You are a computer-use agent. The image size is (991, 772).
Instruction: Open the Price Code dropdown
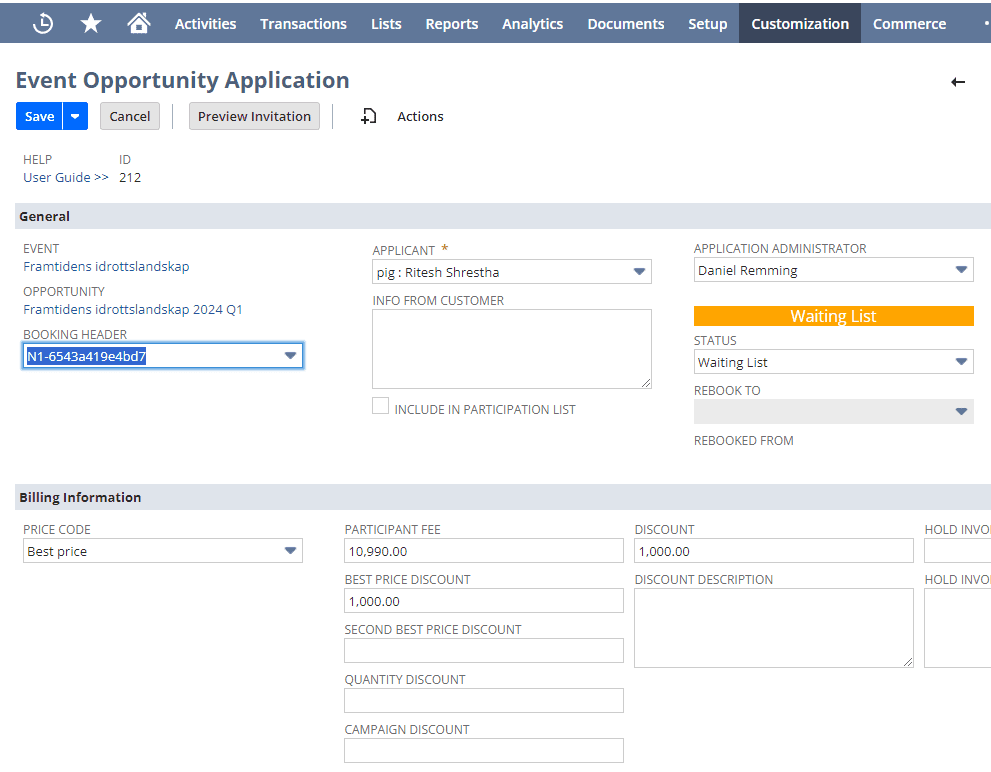[290, 551]
